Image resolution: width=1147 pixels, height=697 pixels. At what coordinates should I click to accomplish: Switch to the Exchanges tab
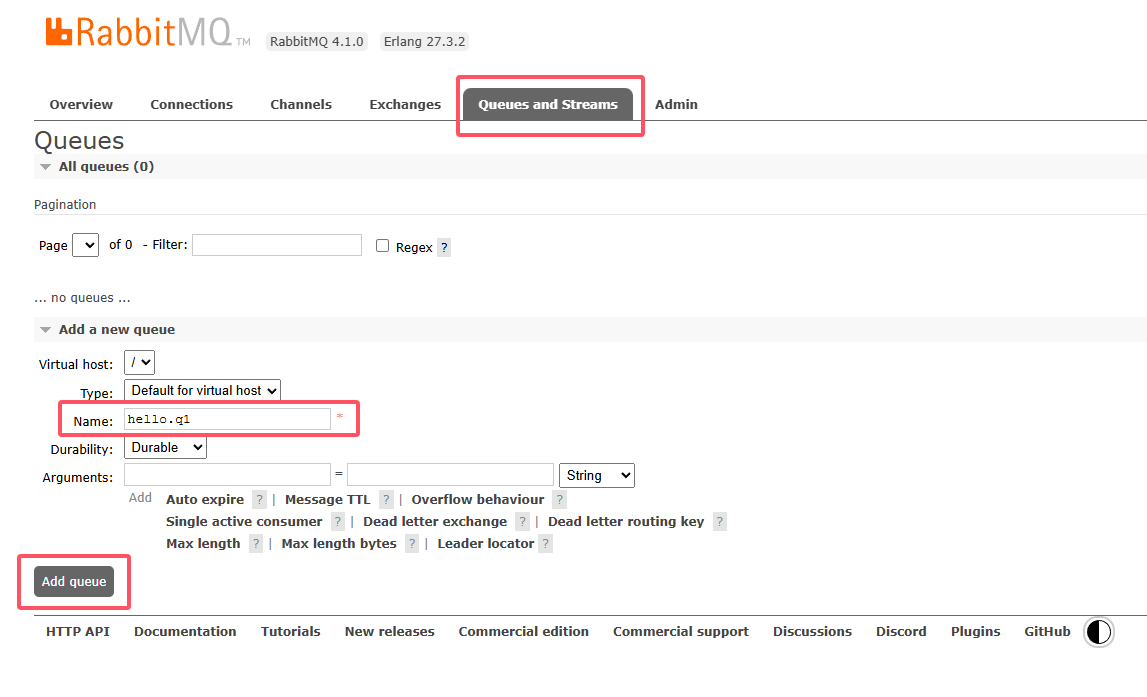pyautogui.click(x=405, y=105)
